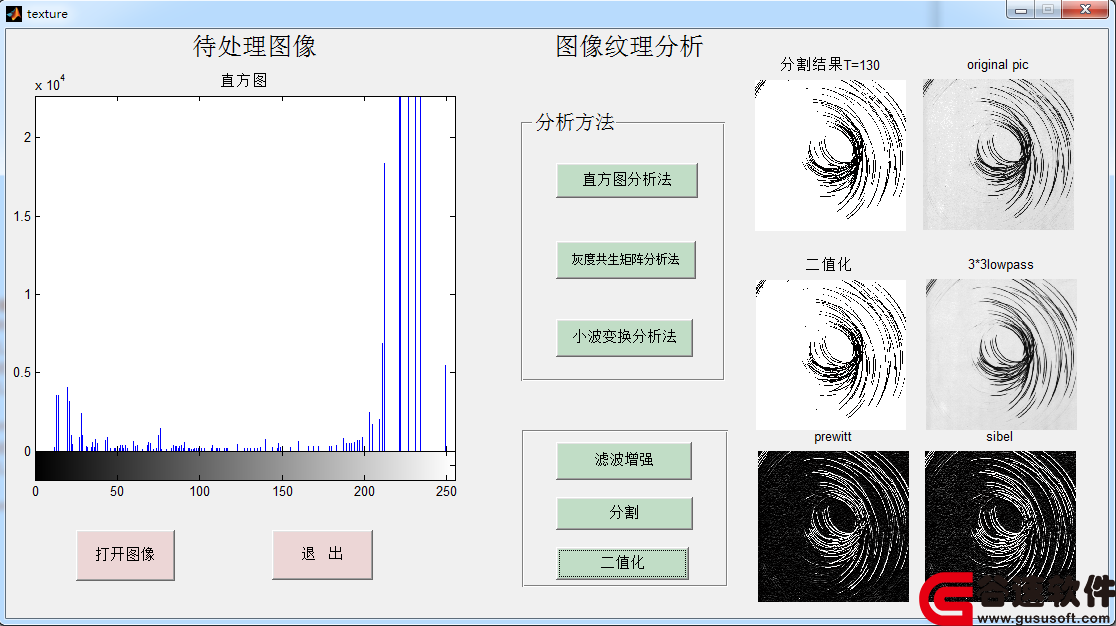Screen dimensions: 1116x626
Task: Click the 直方图分析法 button
Action: [626, 180]
